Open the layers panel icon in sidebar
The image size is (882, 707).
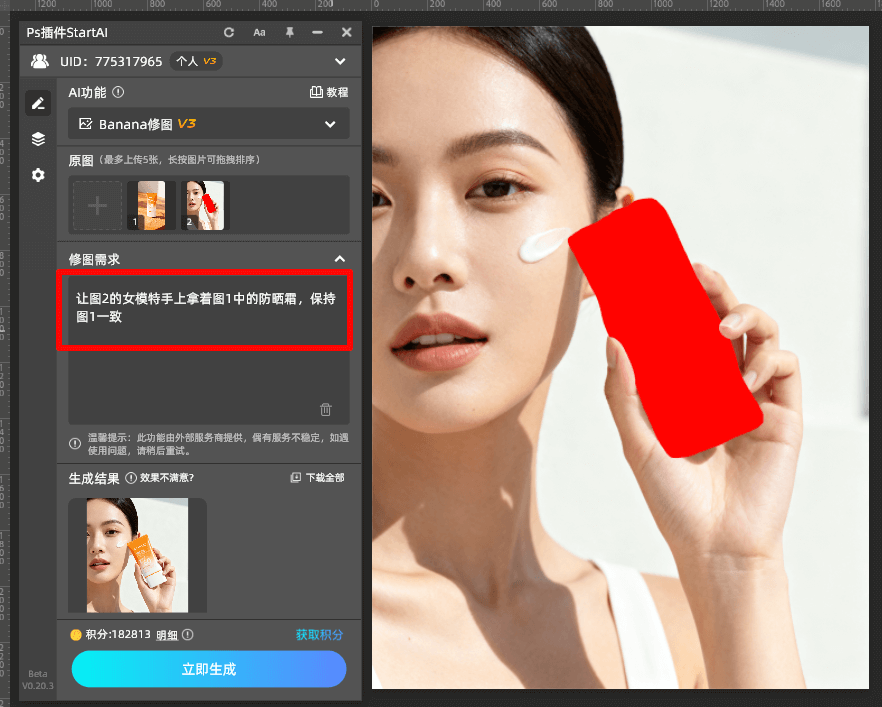[38, 139]
